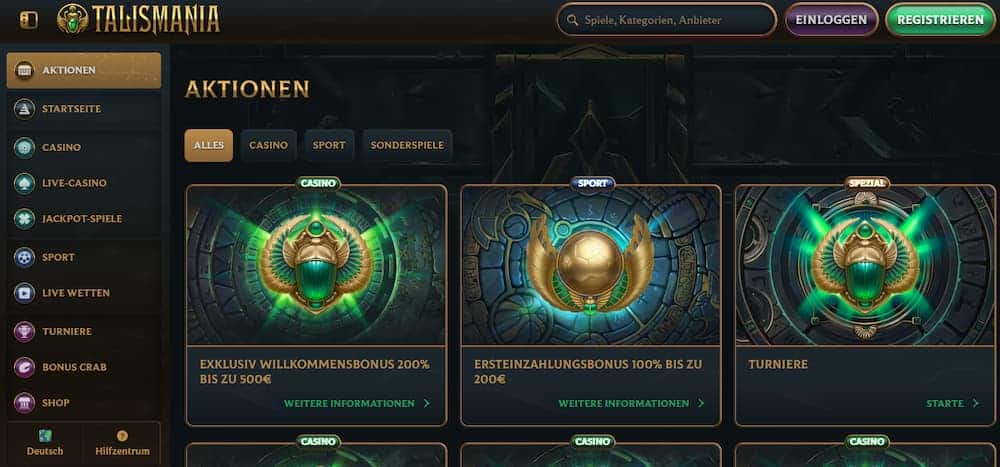This screenshot has height=467, width=1000.
Task: Open the Bonus Crab icon
Action: 24,367
